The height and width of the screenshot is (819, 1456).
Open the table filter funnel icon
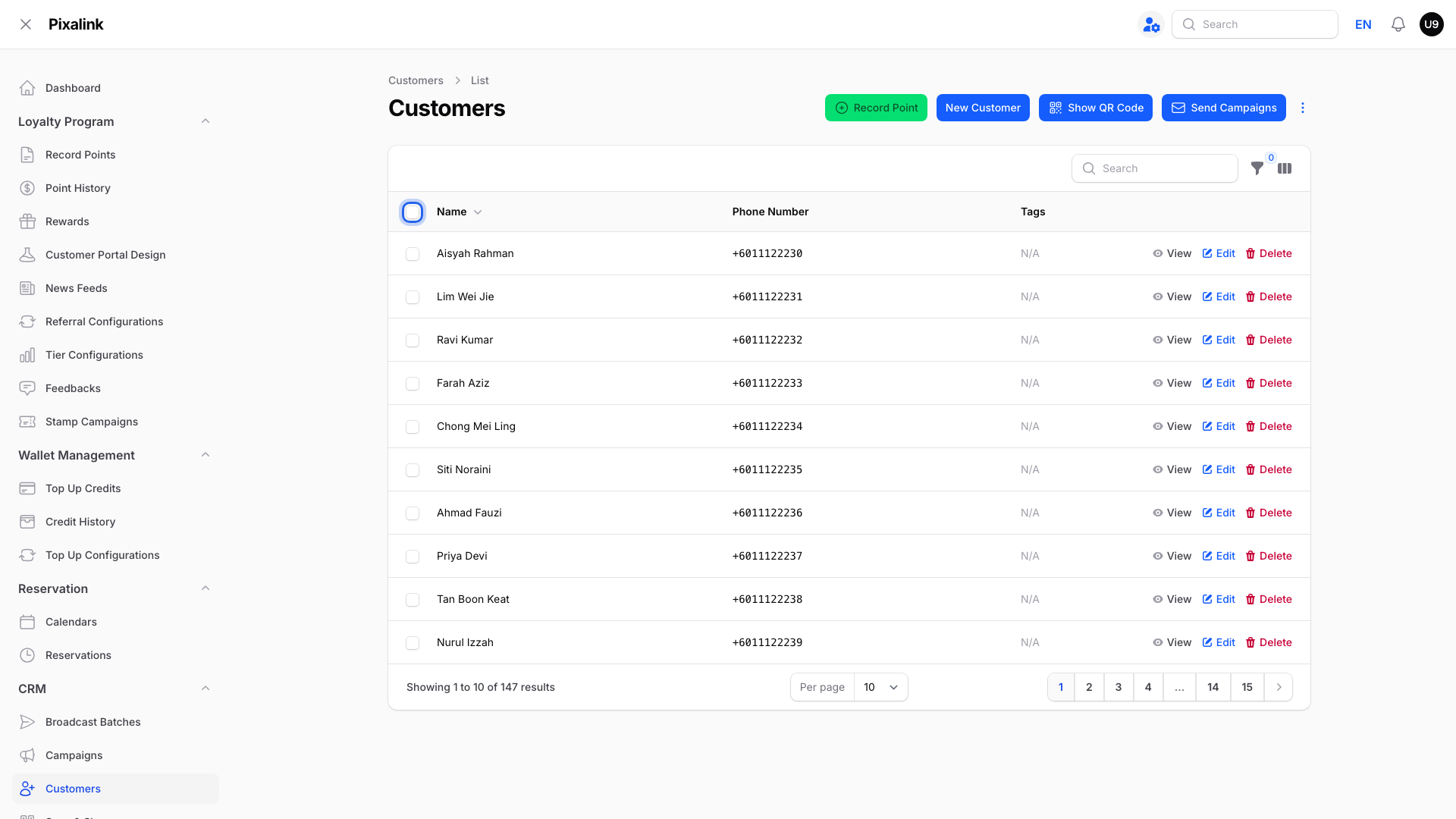point(1257,168)
